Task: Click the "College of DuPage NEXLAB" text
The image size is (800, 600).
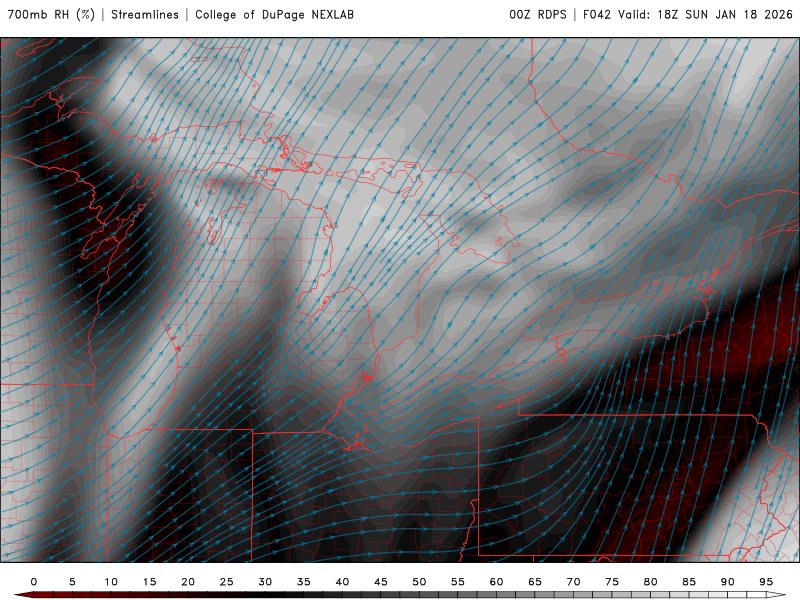Action: click(274, 15)
